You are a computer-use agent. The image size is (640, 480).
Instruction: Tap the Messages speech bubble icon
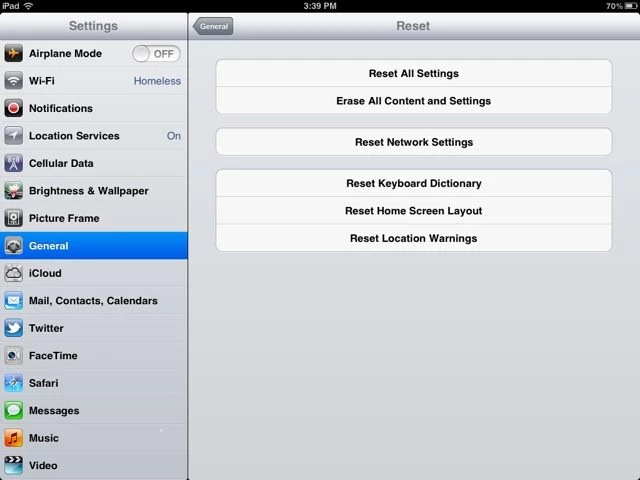point(13,410)
